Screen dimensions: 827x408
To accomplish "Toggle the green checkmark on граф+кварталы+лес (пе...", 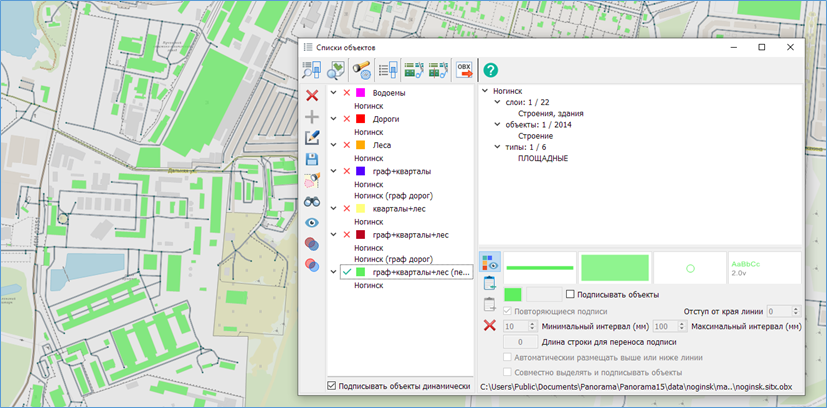I will pos(347,271).
